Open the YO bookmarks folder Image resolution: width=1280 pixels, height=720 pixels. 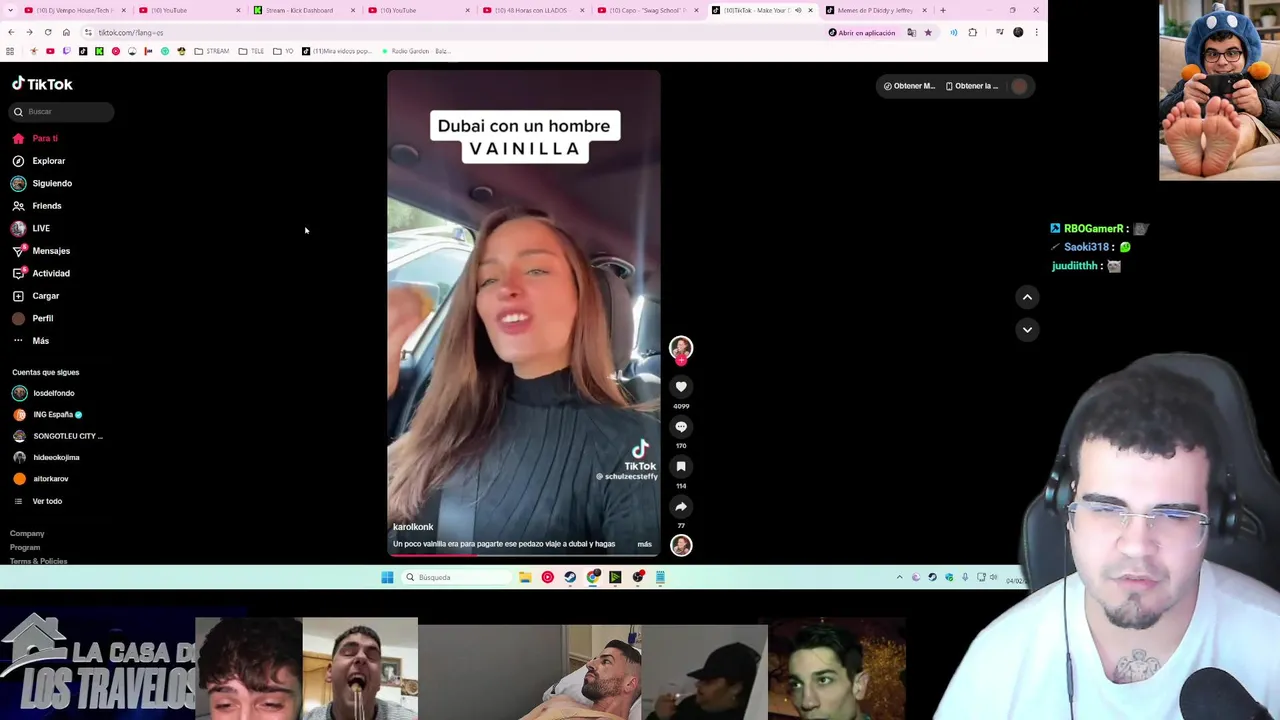tap(284, 51)
